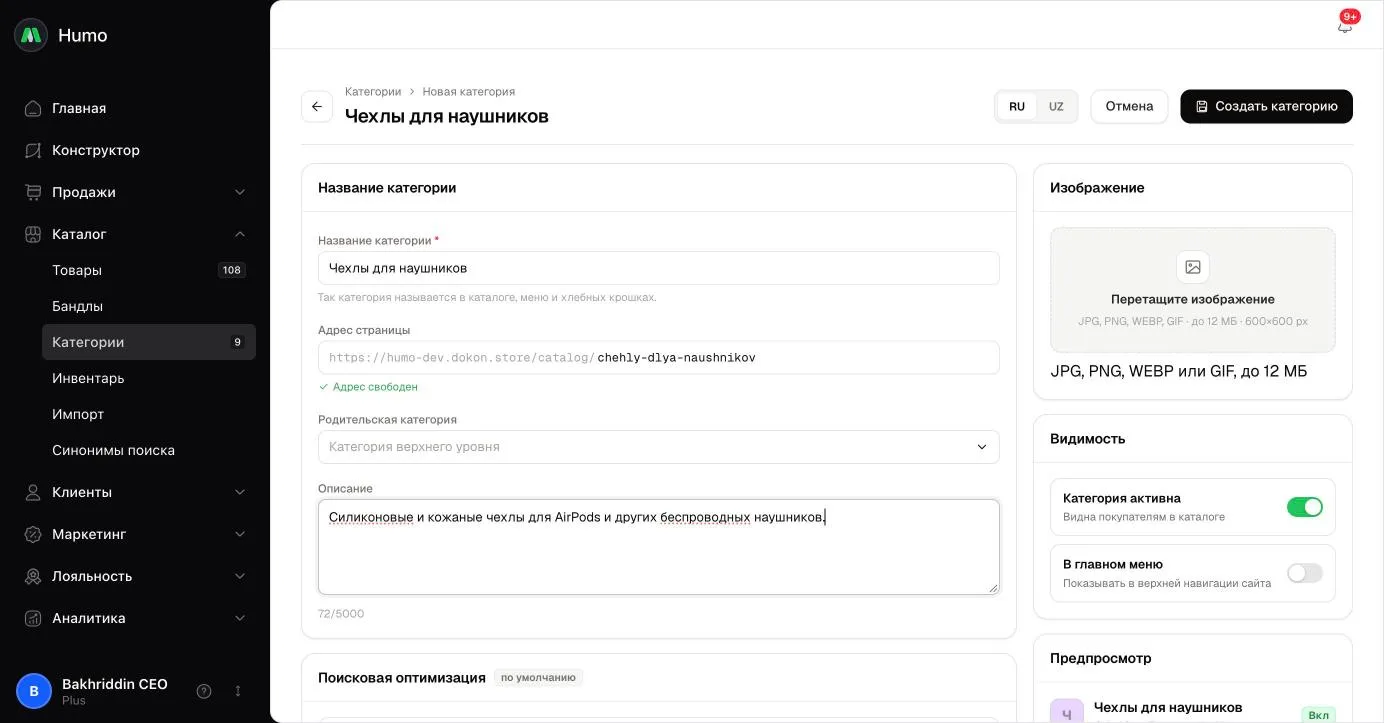
Task: Click the Главная home icon
Action: (33, 108)
